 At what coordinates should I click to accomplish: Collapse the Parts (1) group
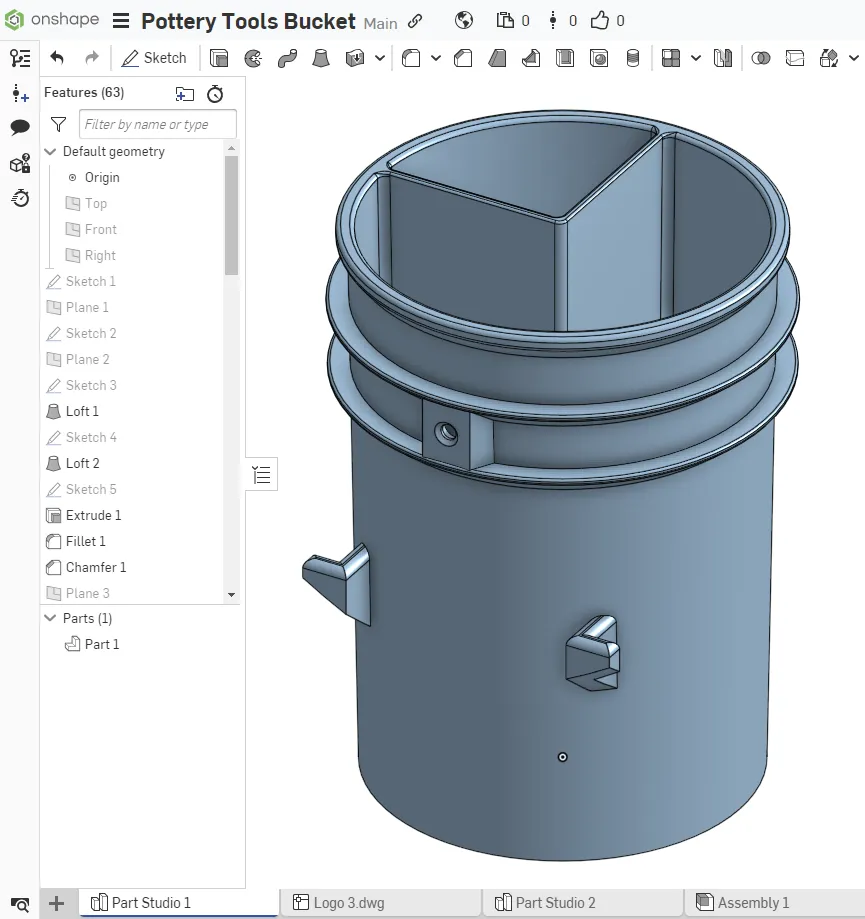(50, 618)
